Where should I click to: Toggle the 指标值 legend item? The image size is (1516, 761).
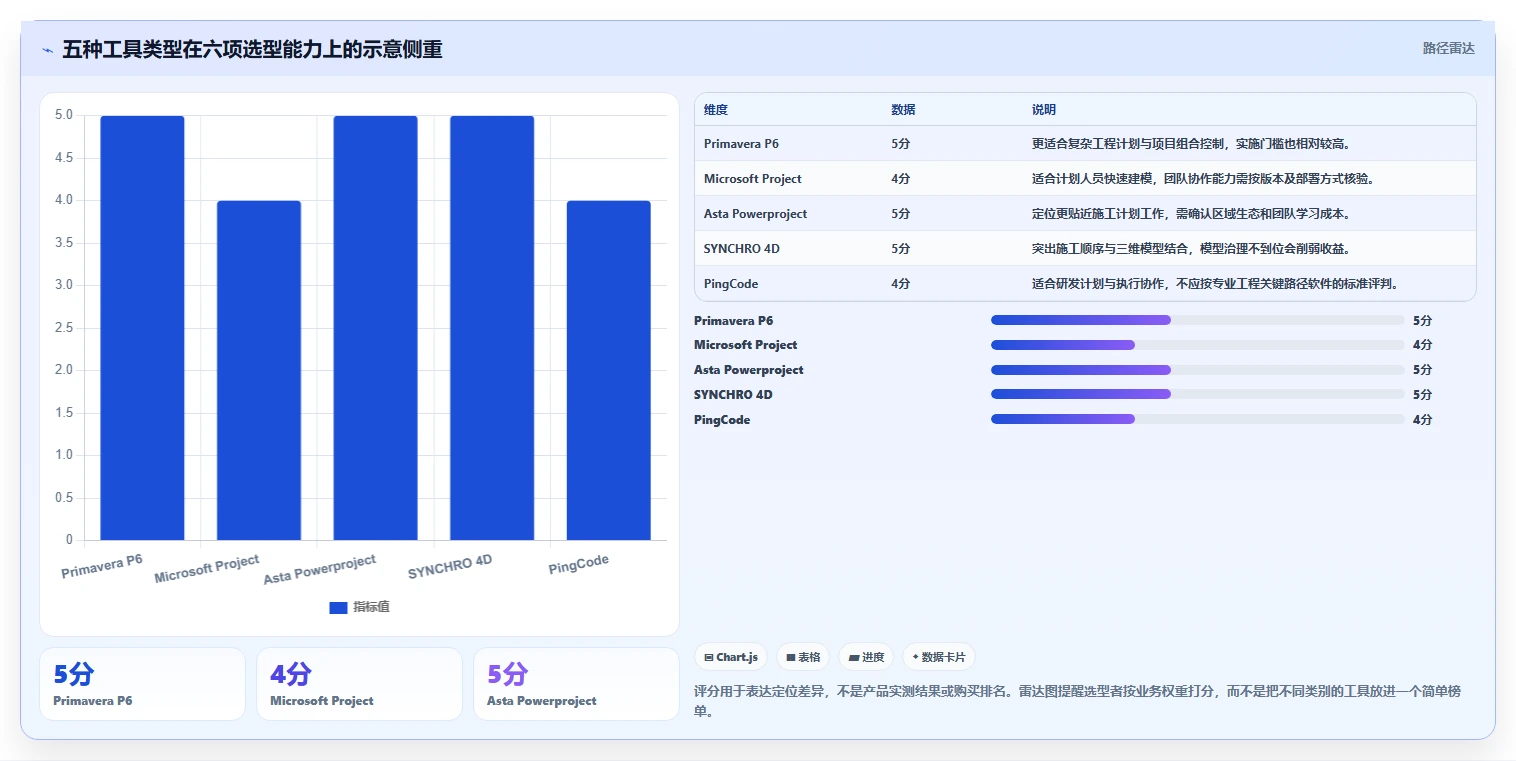coord(360,607)
